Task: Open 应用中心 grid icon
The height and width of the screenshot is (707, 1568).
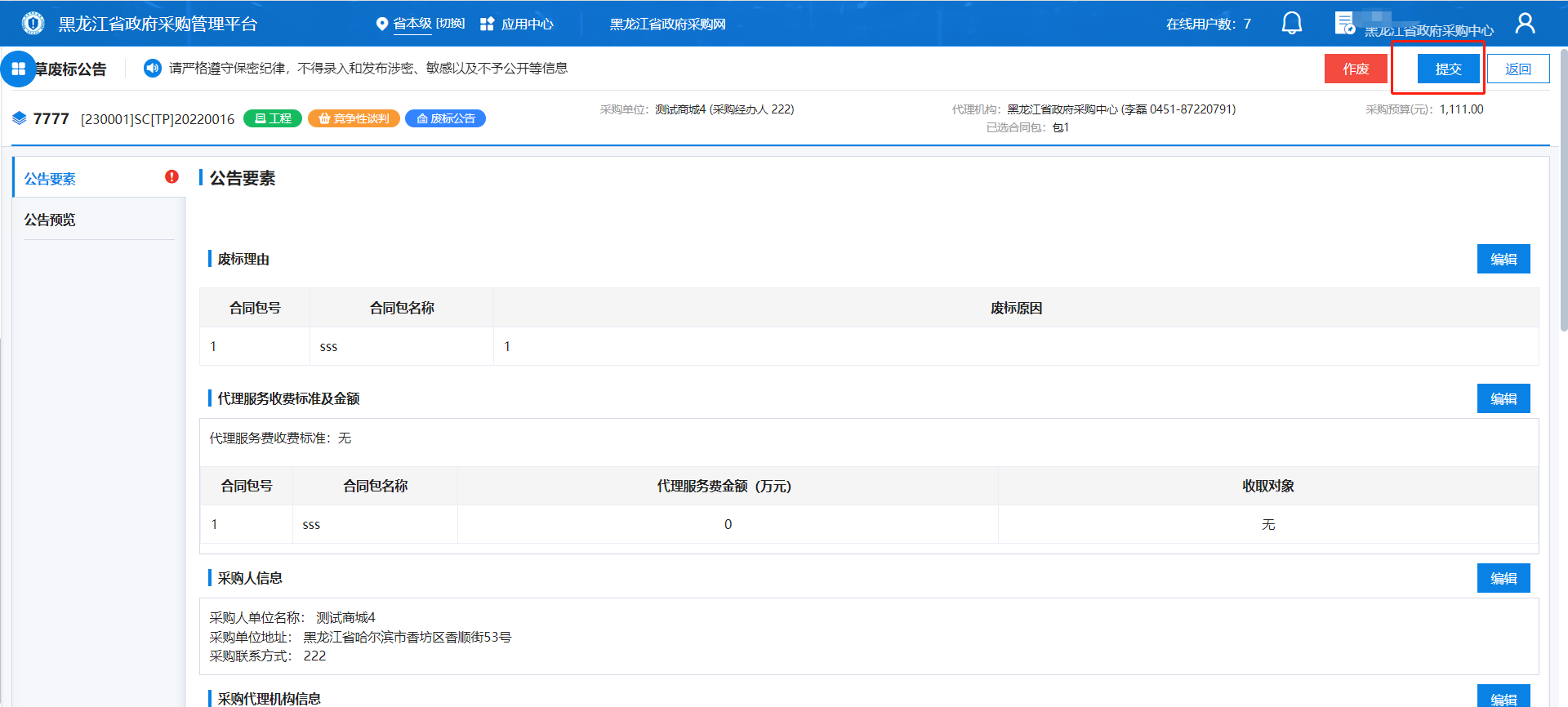Action: pos(488,24)
